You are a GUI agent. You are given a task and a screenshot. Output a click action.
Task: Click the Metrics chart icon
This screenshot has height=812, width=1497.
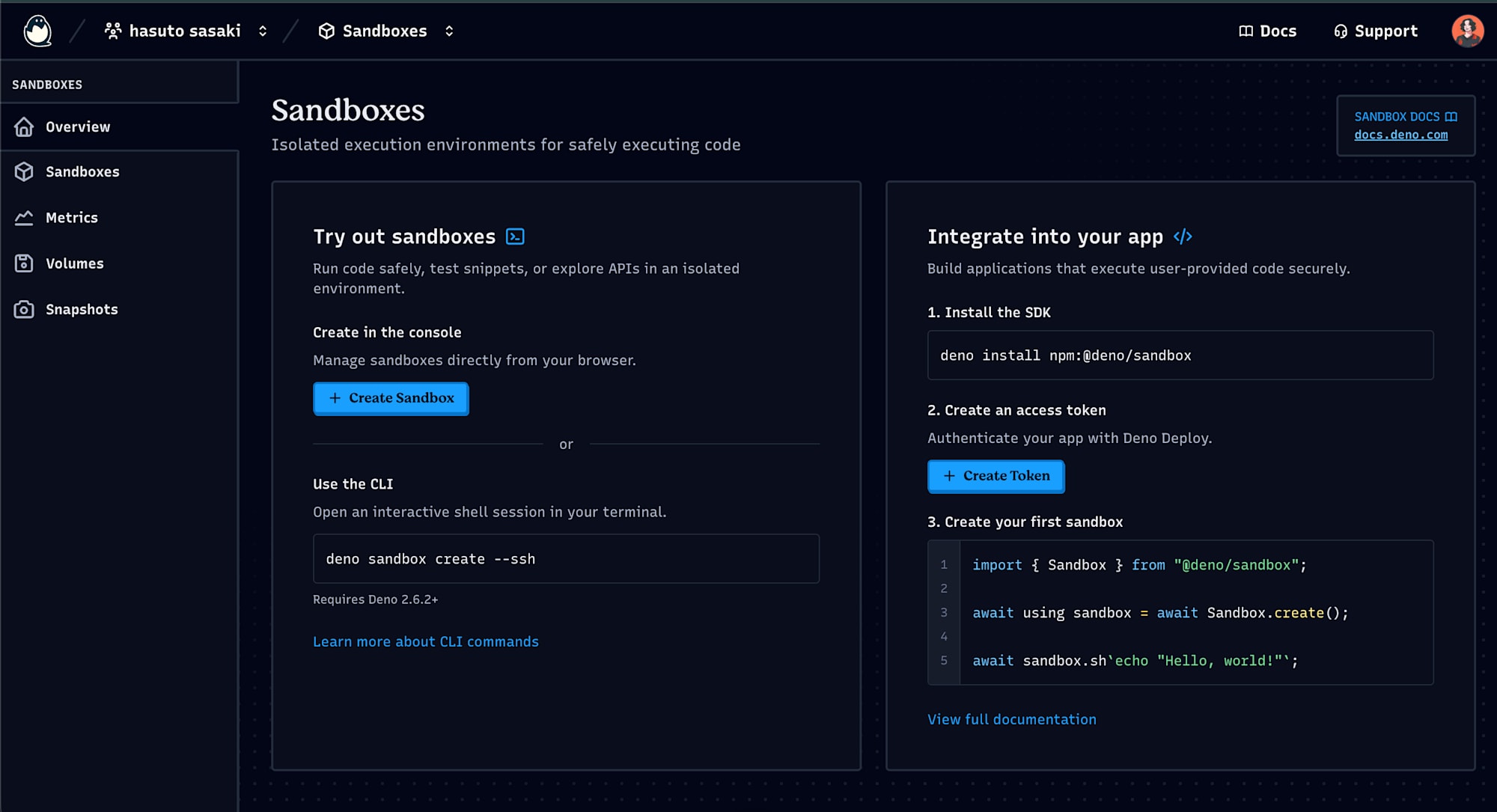24,218
